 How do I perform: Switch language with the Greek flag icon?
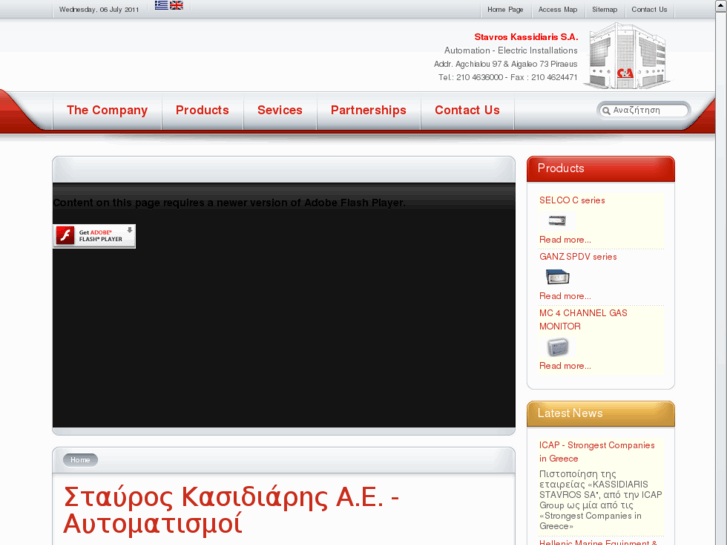[x=161, y=5]
